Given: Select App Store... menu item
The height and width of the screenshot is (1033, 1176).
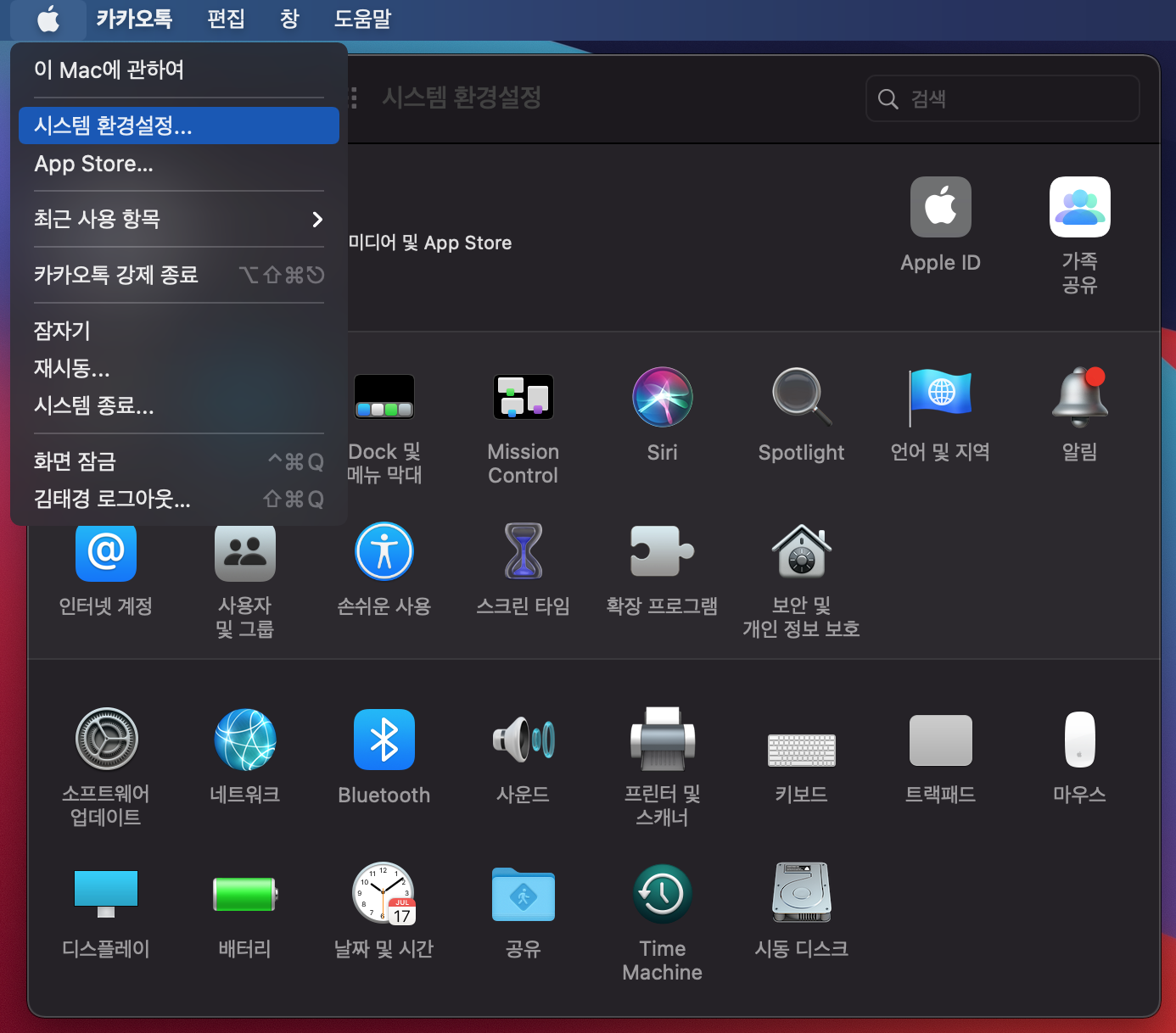Looking at the screenshot, I should [x=178, y=164].
